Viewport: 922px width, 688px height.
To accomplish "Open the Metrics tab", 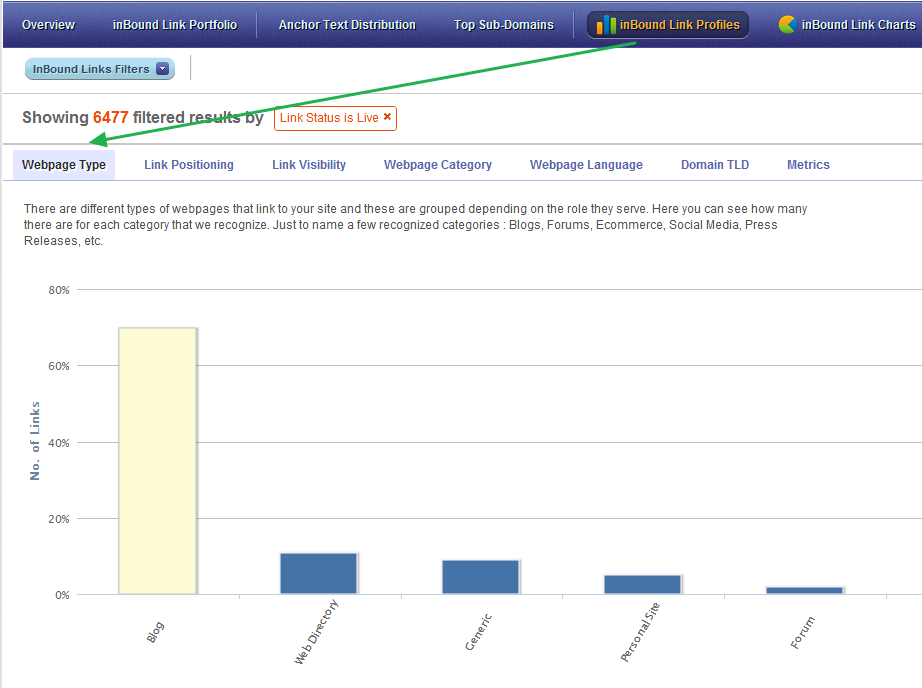I will 809,165.
